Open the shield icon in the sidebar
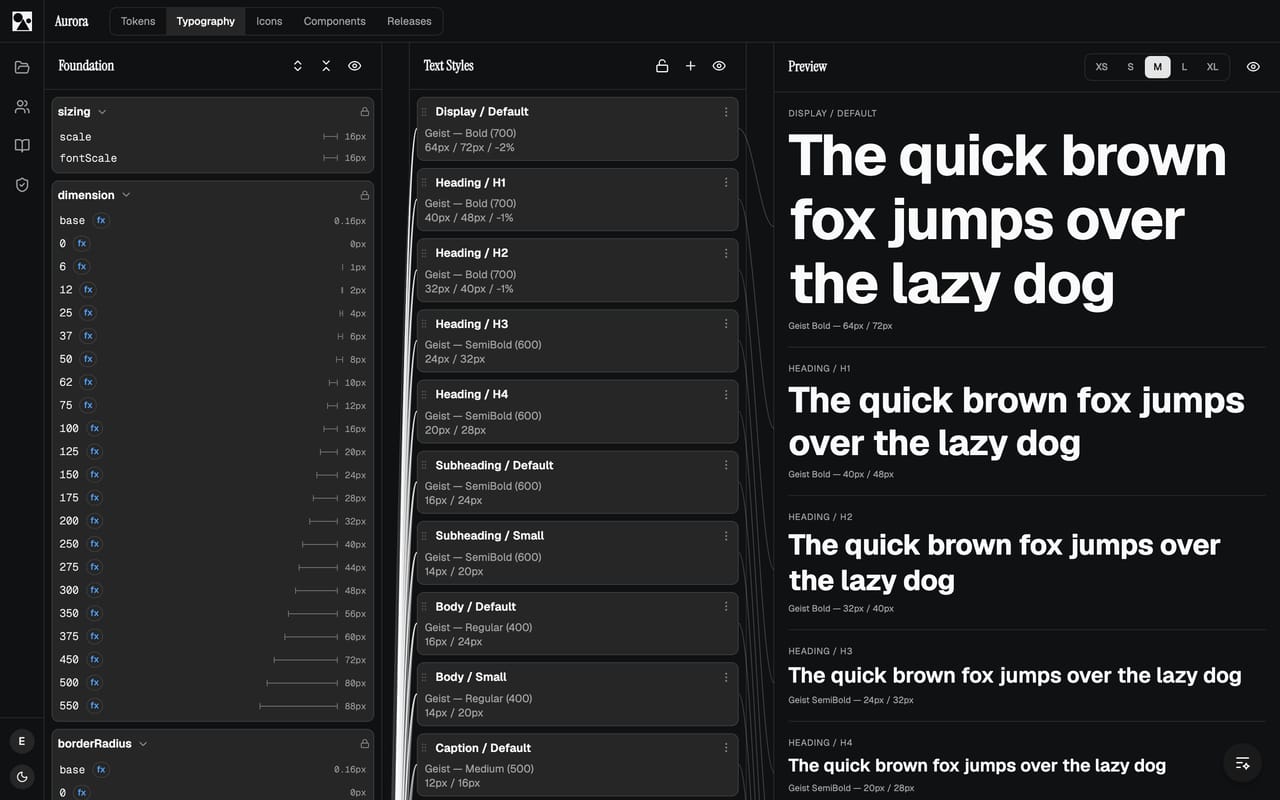This screenshot has height=800, width=1280. tap(22, 185)
